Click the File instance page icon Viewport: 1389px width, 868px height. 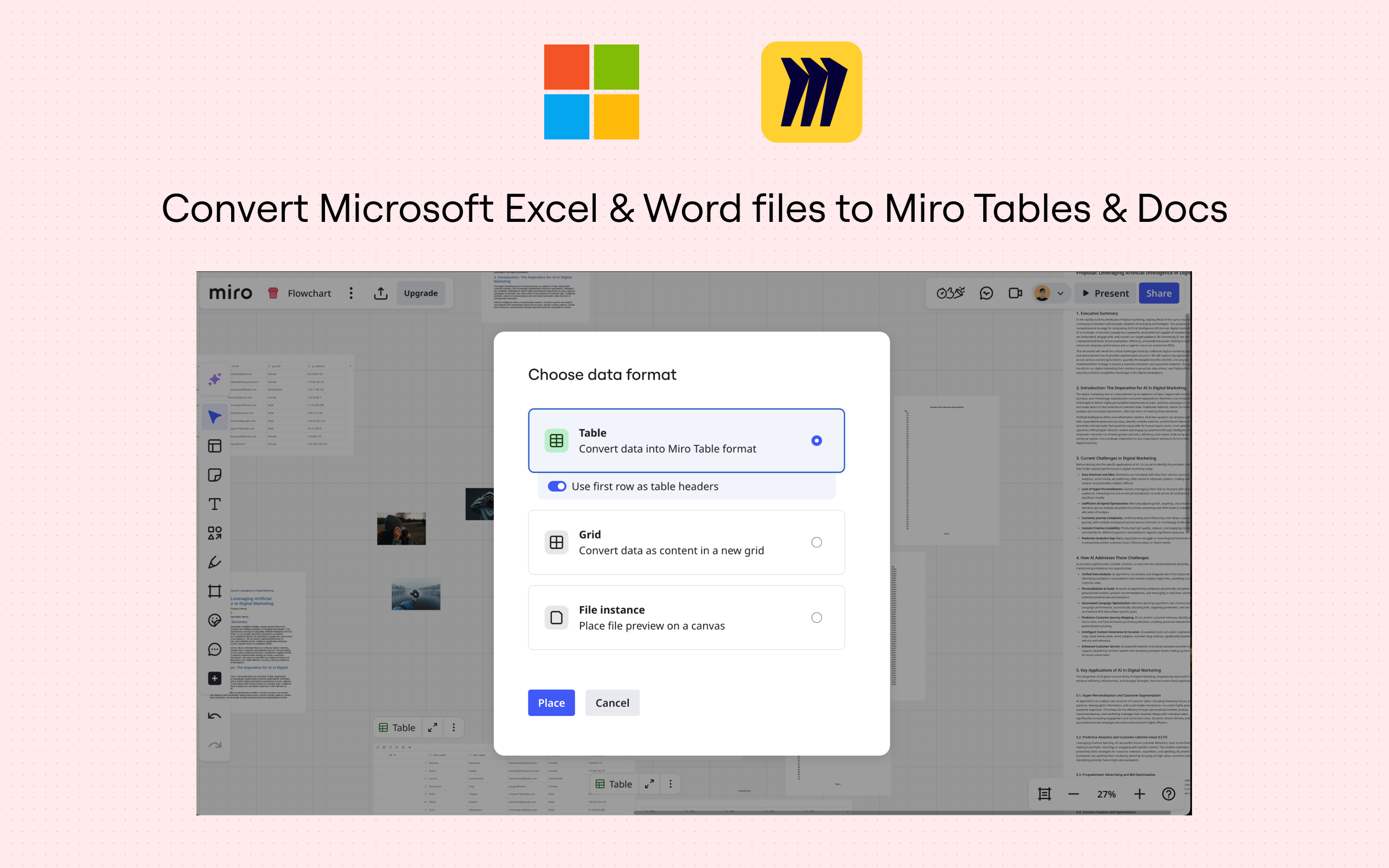click(556, 617)
